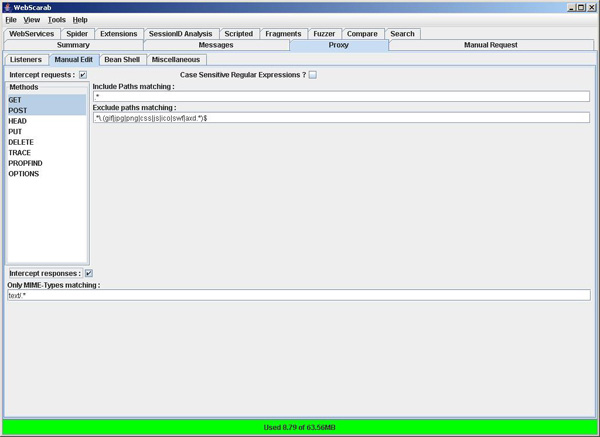The image size is (600, 437).
Task: Open the File menu
Action: click(11, 20)
